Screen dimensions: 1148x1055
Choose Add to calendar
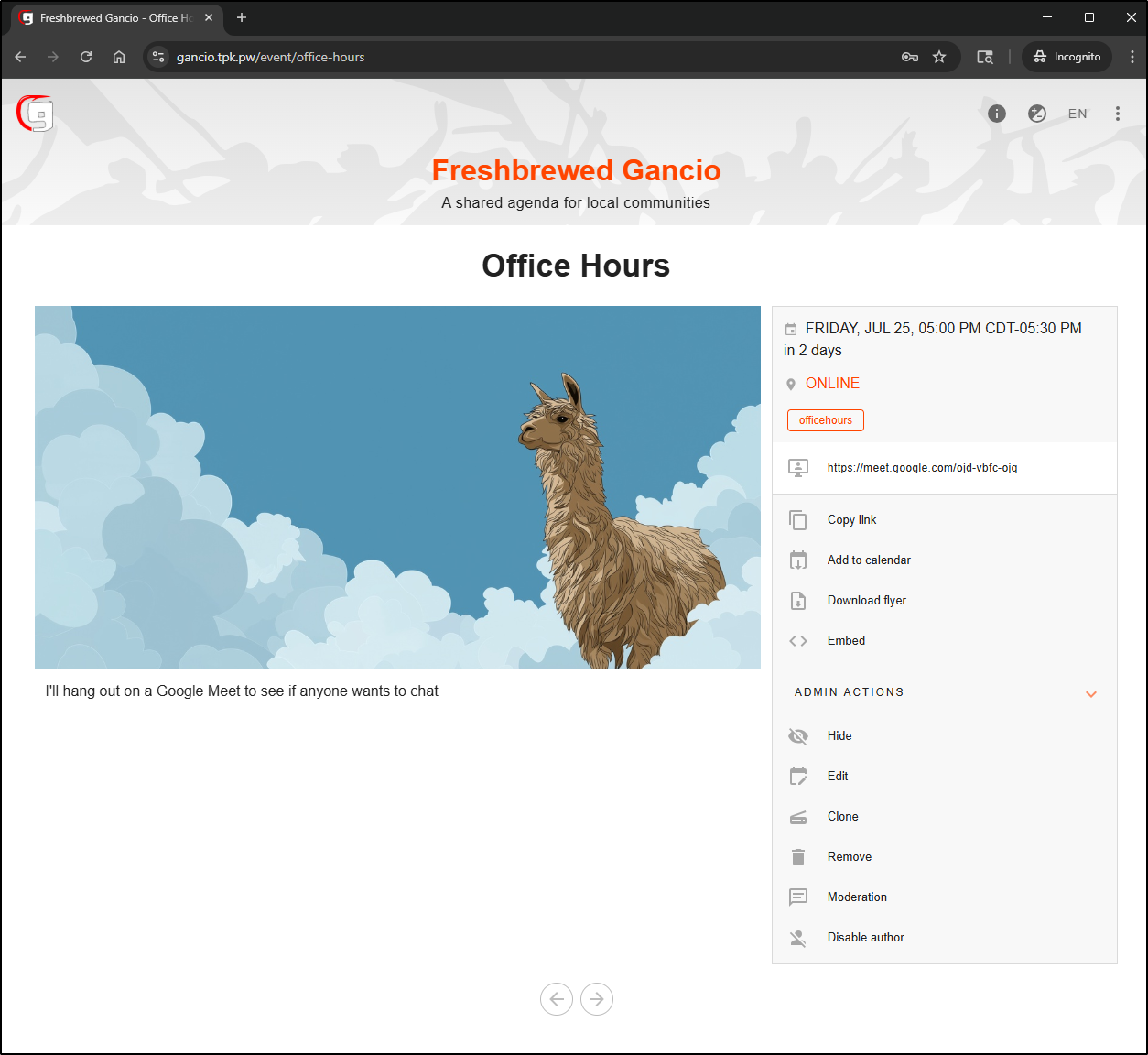tap(869, 560)
